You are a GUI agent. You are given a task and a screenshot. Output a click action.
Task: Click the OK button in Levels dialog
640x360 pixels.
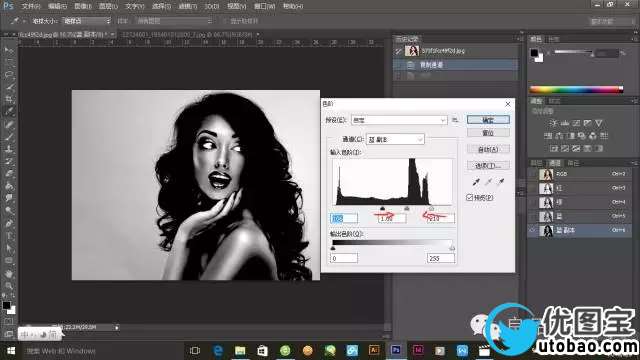[488, 120]
